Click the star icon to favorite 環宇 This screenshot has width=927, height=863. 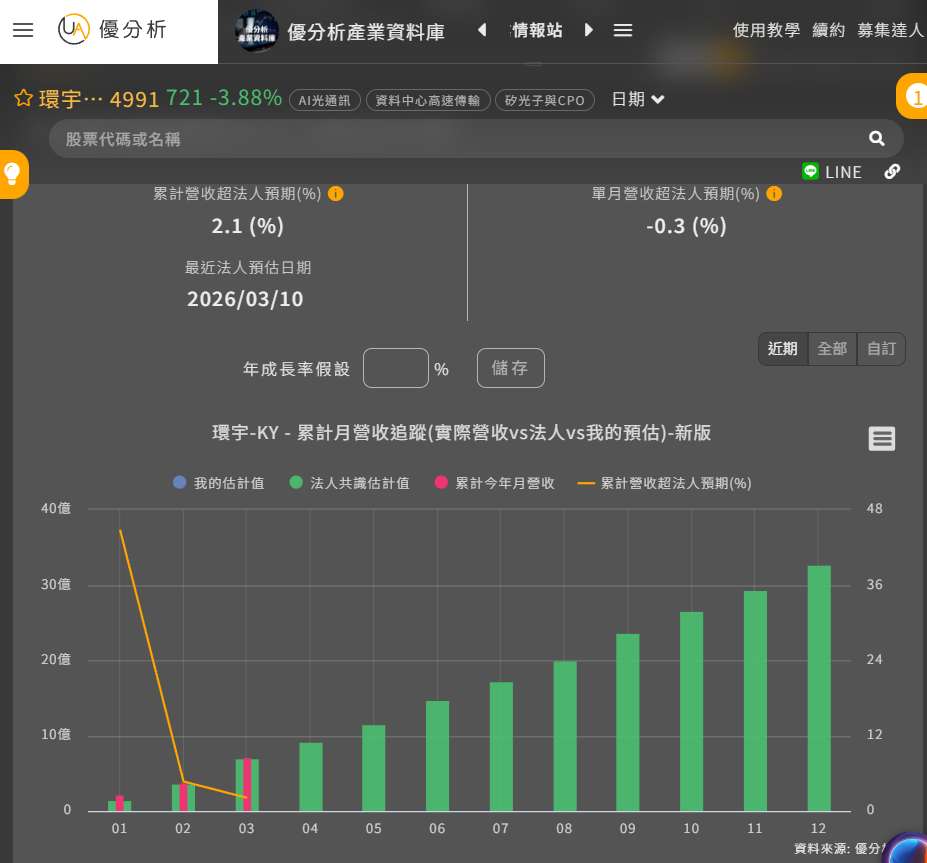pyautogui.click(x=24, y=99)
